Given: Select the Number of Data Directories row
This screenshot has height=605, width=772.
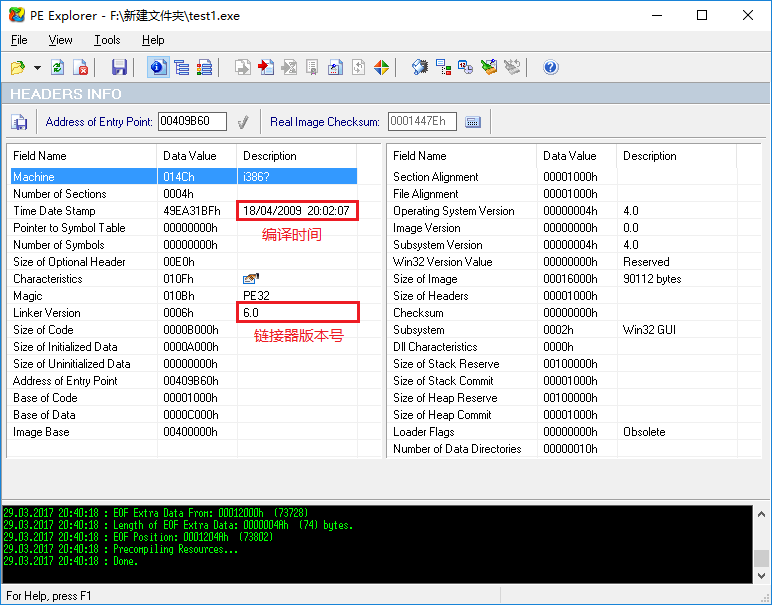Looking at the screenshot, I should [x=564, y=449].
